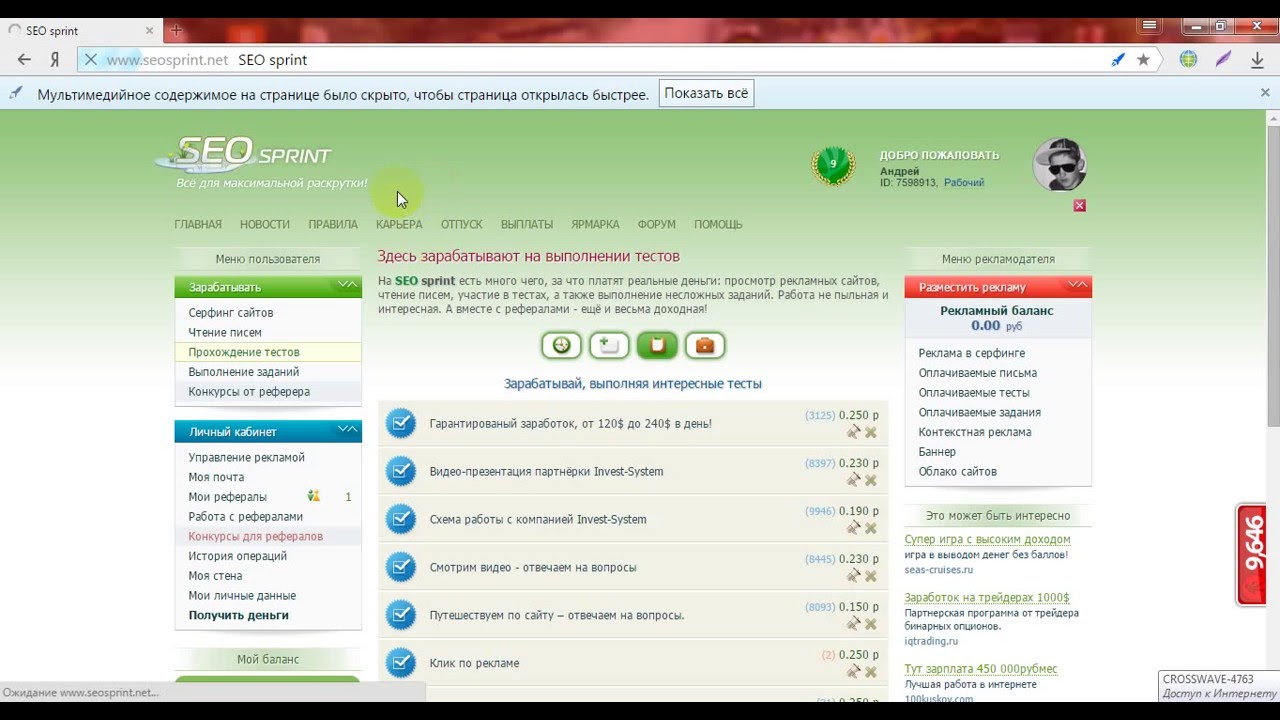Click the 'Показать всё' button
1280x720 pixels.
point(706,93)
